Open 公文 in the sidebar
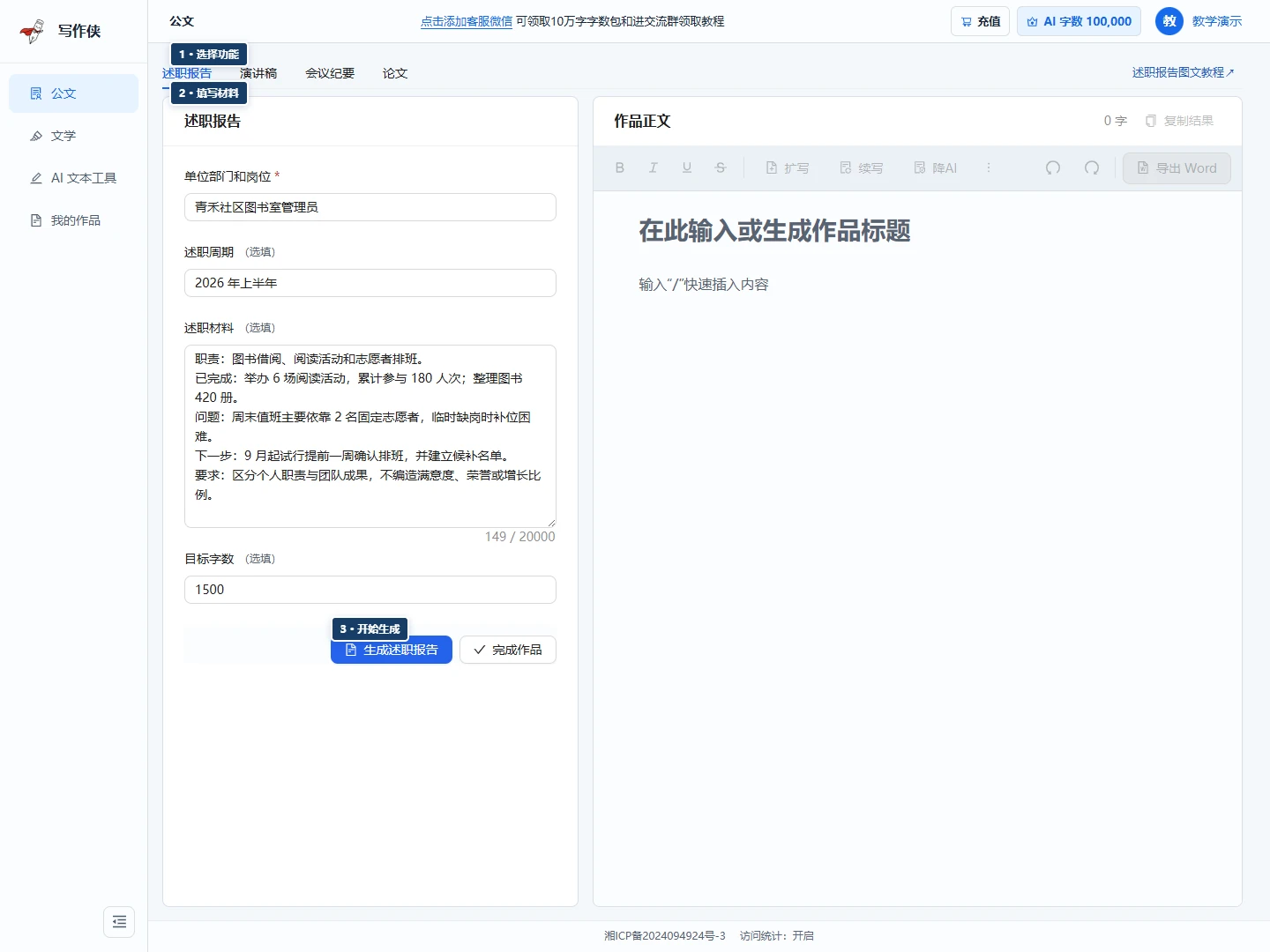Viewport: 1270px width, 952px height. click(x=73, y=93)
